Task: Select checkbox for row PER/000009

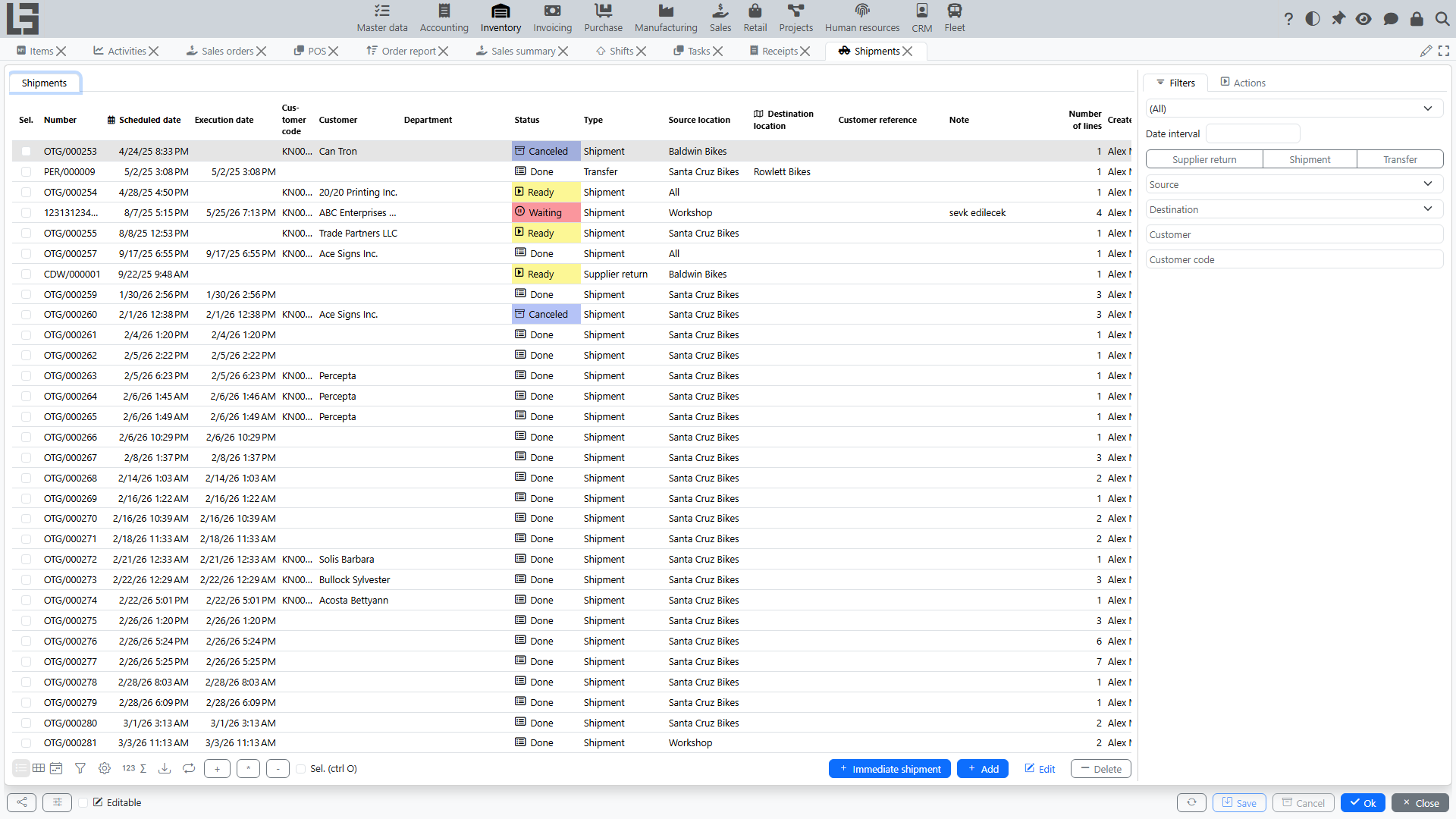Action: 27,172
